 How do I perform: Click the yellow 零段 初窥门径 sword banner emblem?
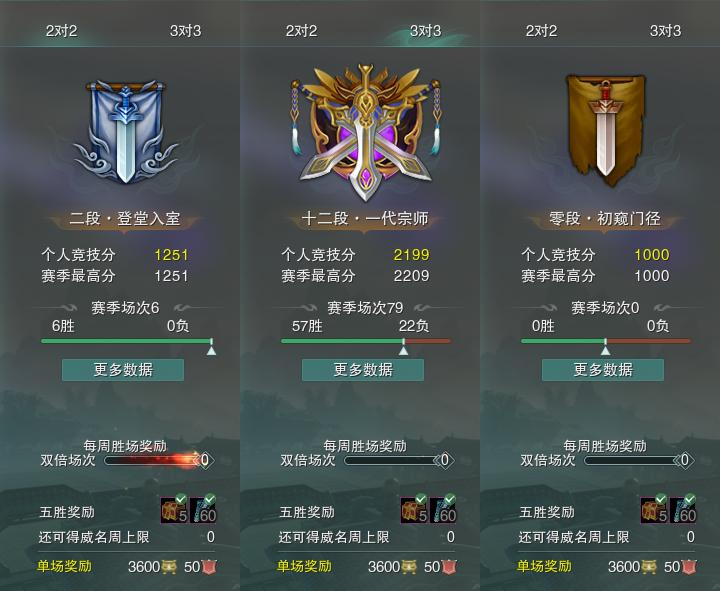click(x=605, y=130)
